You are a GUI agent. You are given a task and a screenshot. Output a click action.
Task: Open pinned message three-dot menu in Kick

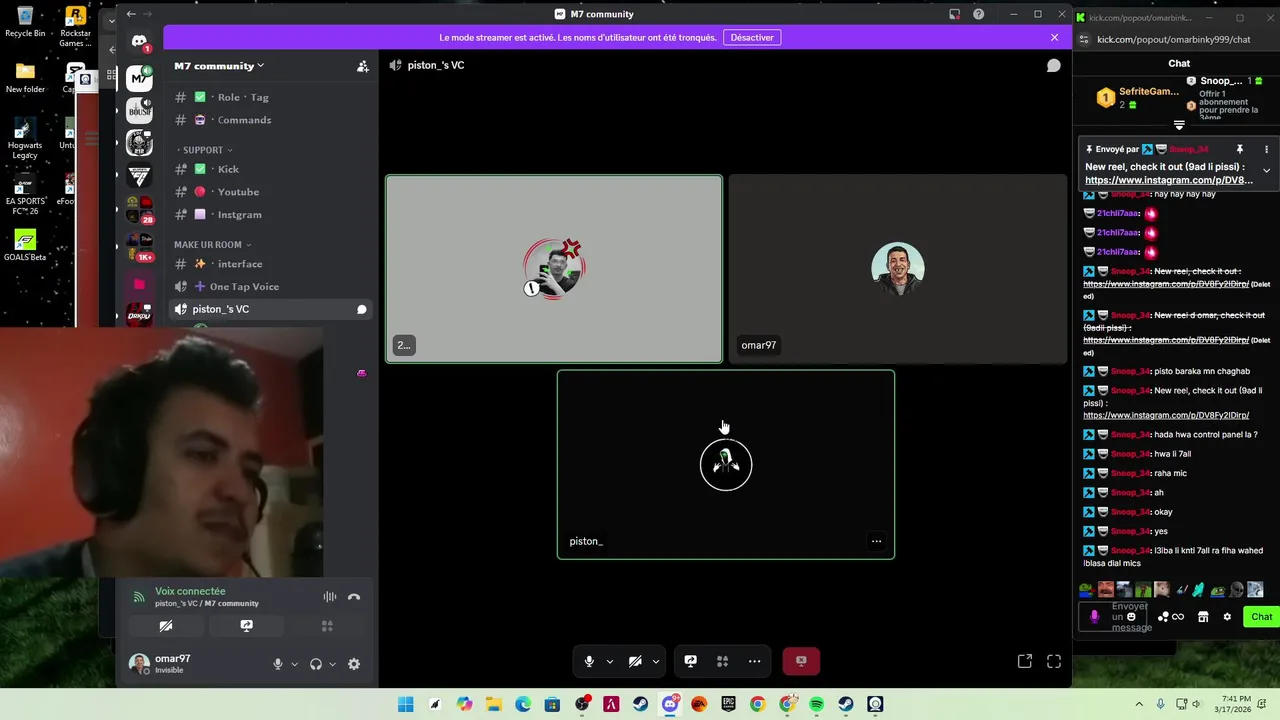pos(1266,149)
